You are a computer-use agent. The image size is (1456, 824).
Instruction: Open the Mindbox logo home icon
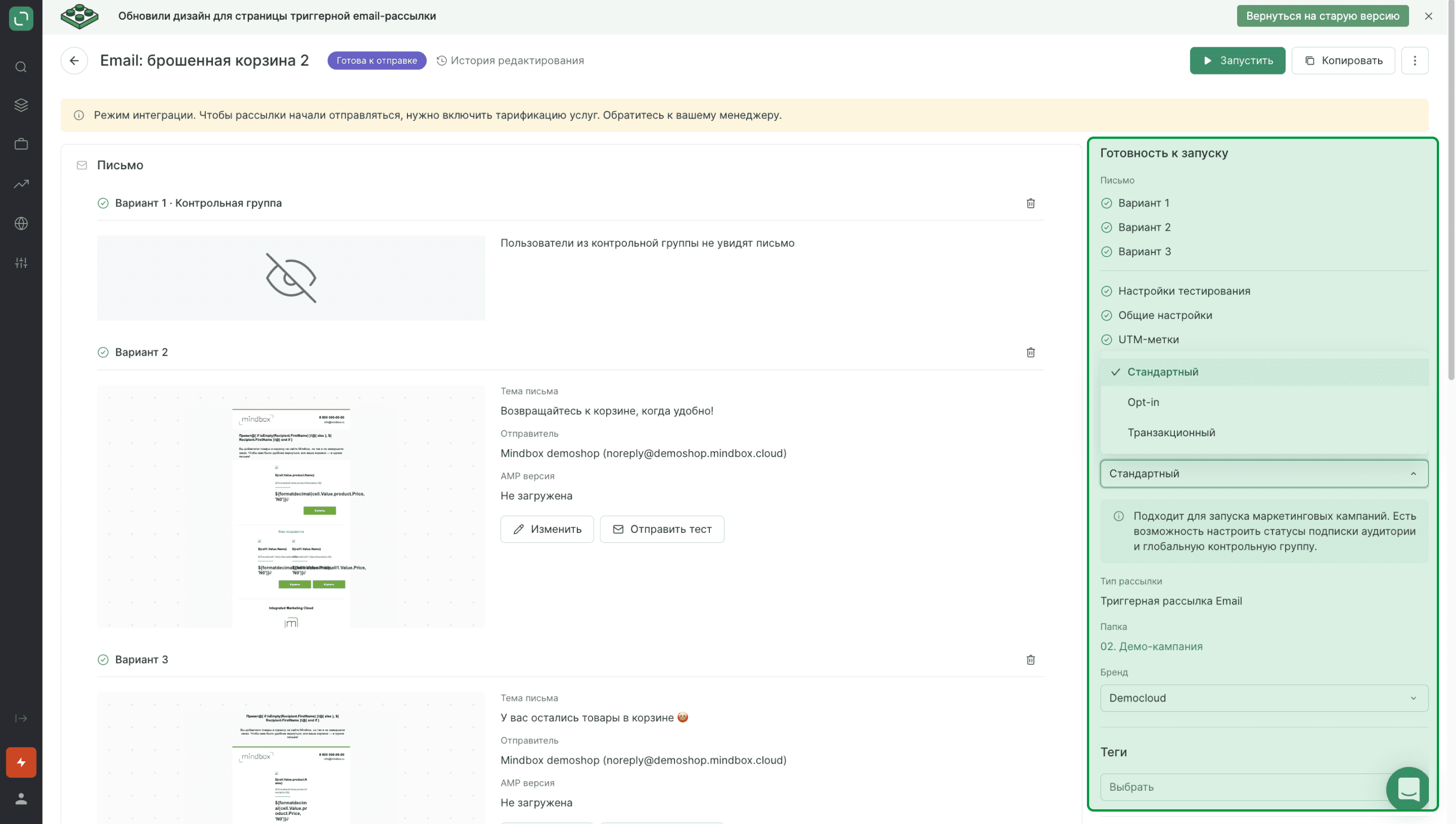point(21,18)
